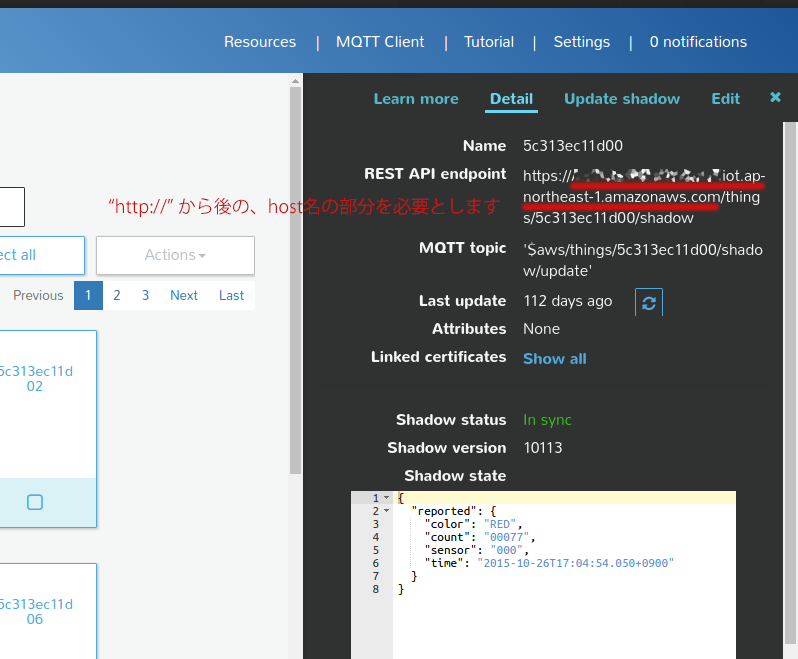Open the thing named 5c313ec11d02
The height and width of the screenshot is (659, 798).
click(x=36, y=379)
